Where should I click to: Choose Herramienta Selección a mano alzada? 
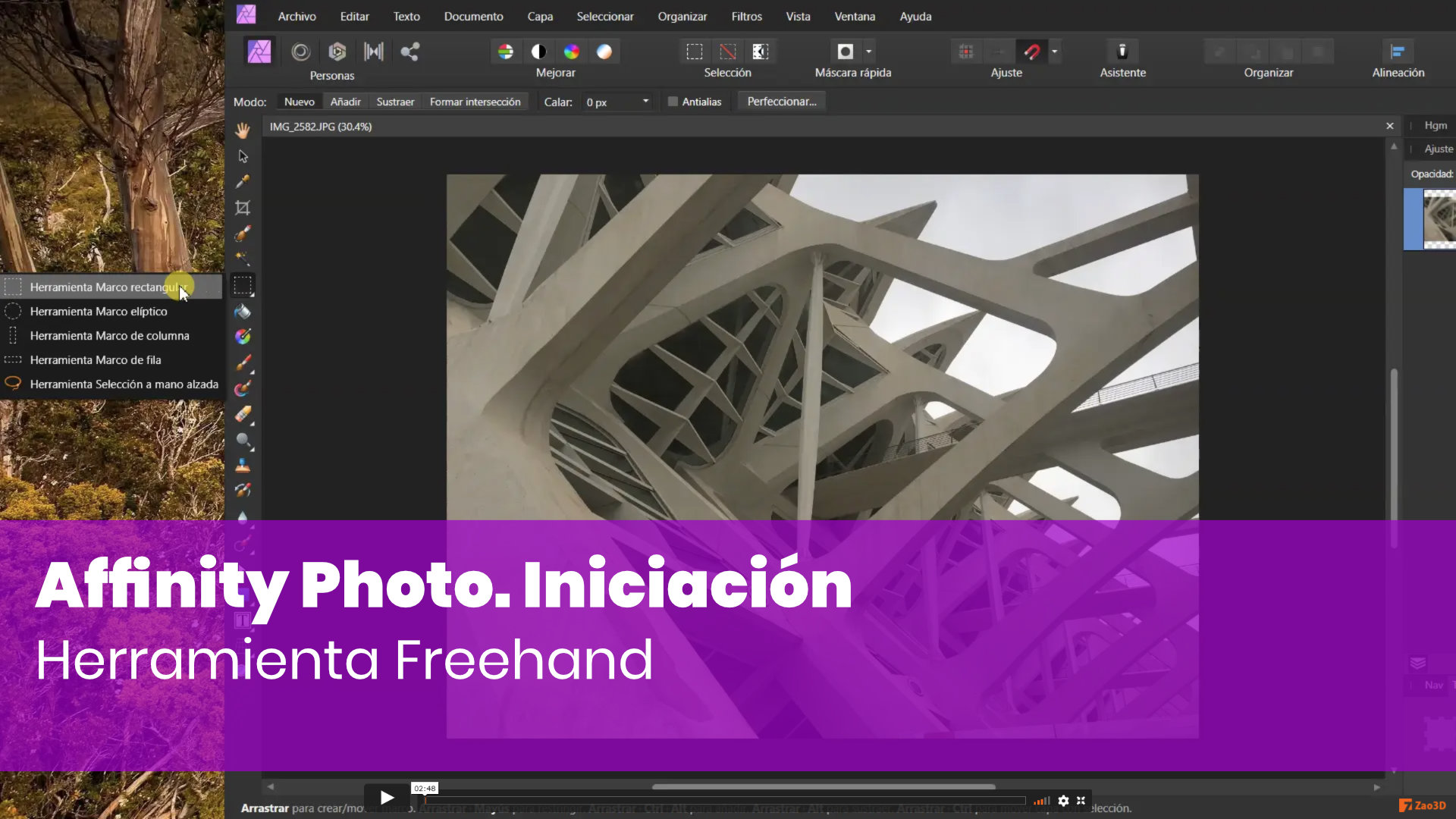(111, 384)
